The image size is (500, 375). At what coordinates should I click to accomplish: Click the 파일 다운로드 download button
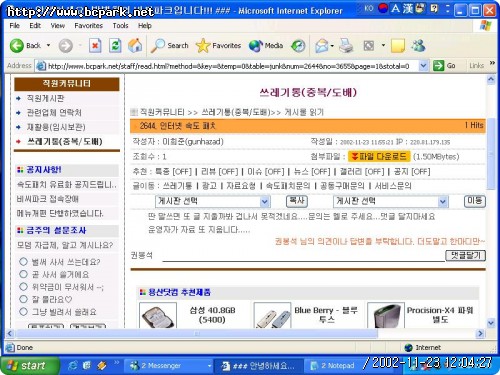click(379, 156)
